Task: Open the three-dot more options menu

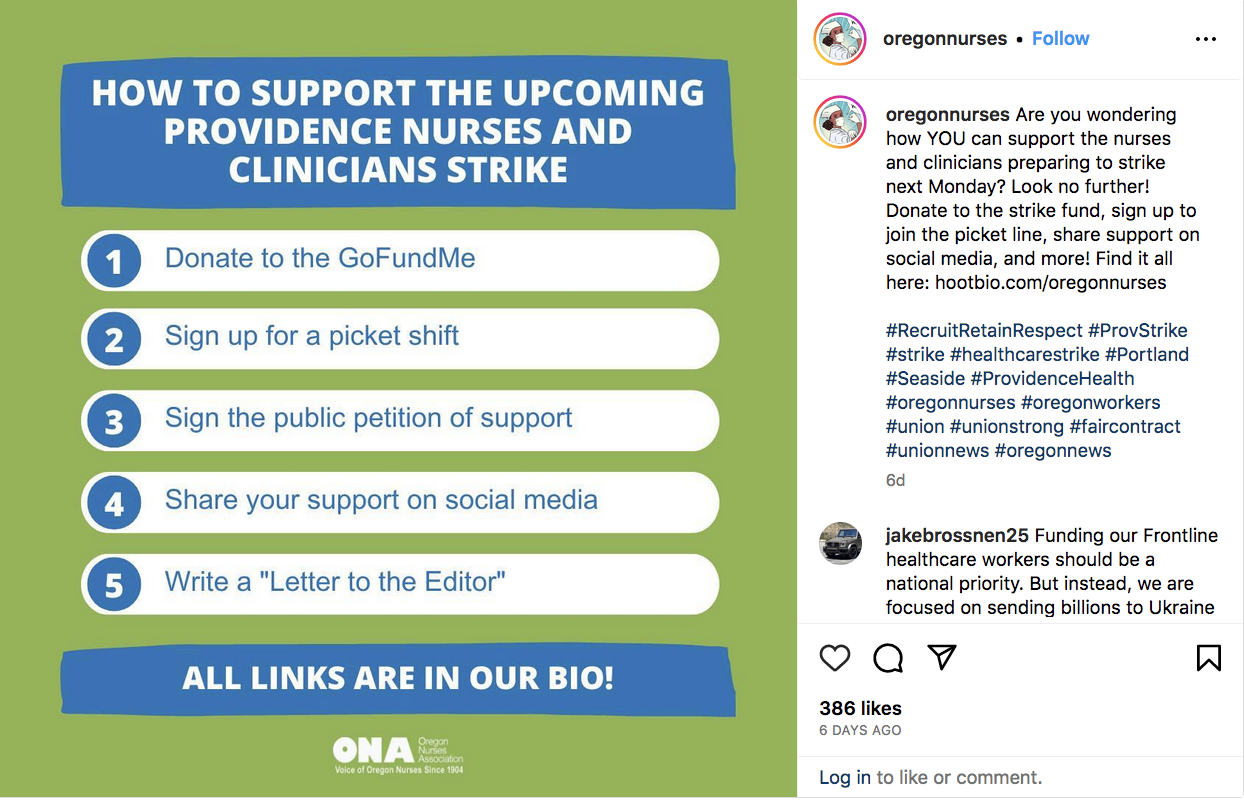Action: [x=1206, y=39]
